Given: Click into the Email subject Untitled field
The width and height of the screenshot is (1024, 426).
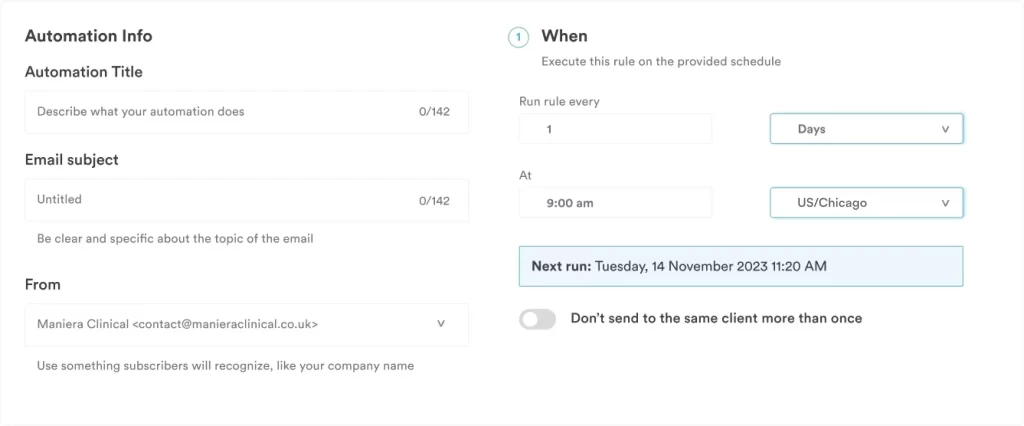Looking at the screenshot, I should (220, 200).
